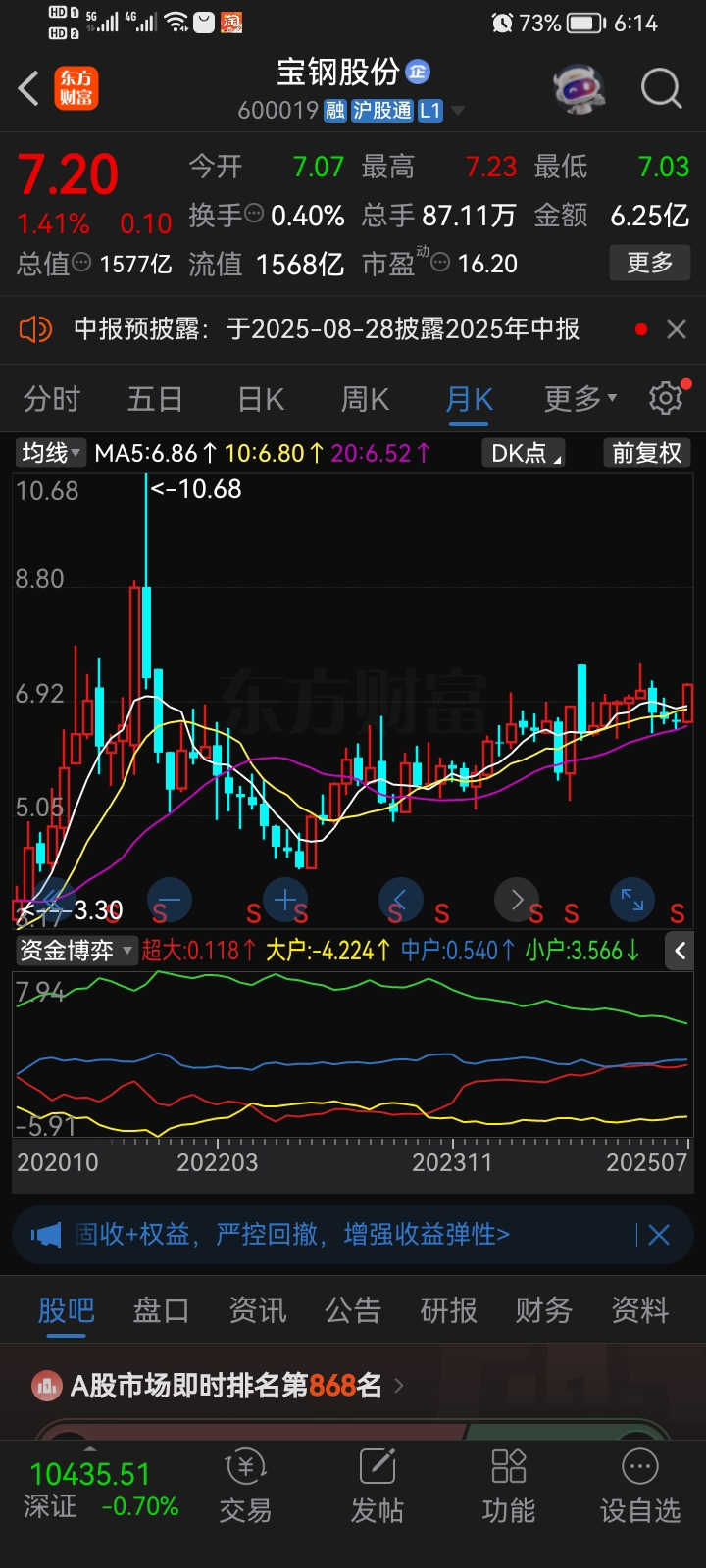Switch to 研报 tab
This screenshot has width=706, height=1568.
(448, 1310)
